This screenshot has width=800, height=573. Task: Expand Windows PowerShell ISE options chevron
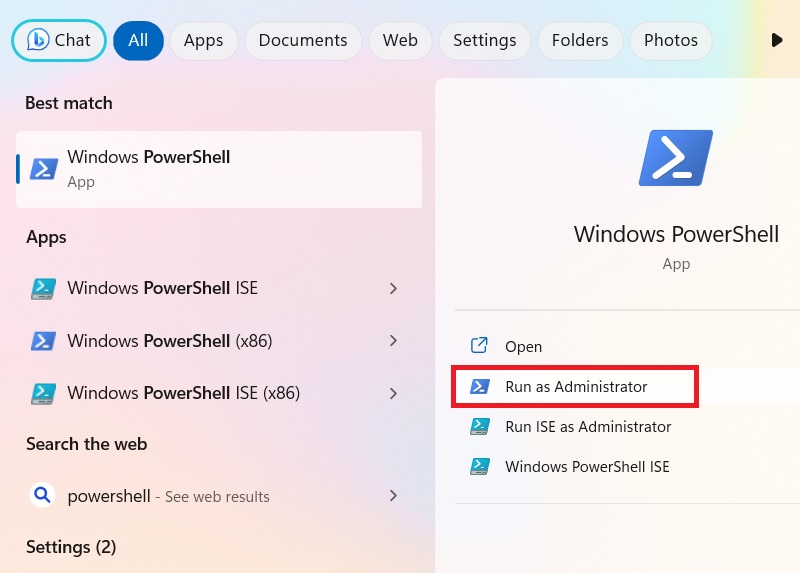tap(393, 288)
